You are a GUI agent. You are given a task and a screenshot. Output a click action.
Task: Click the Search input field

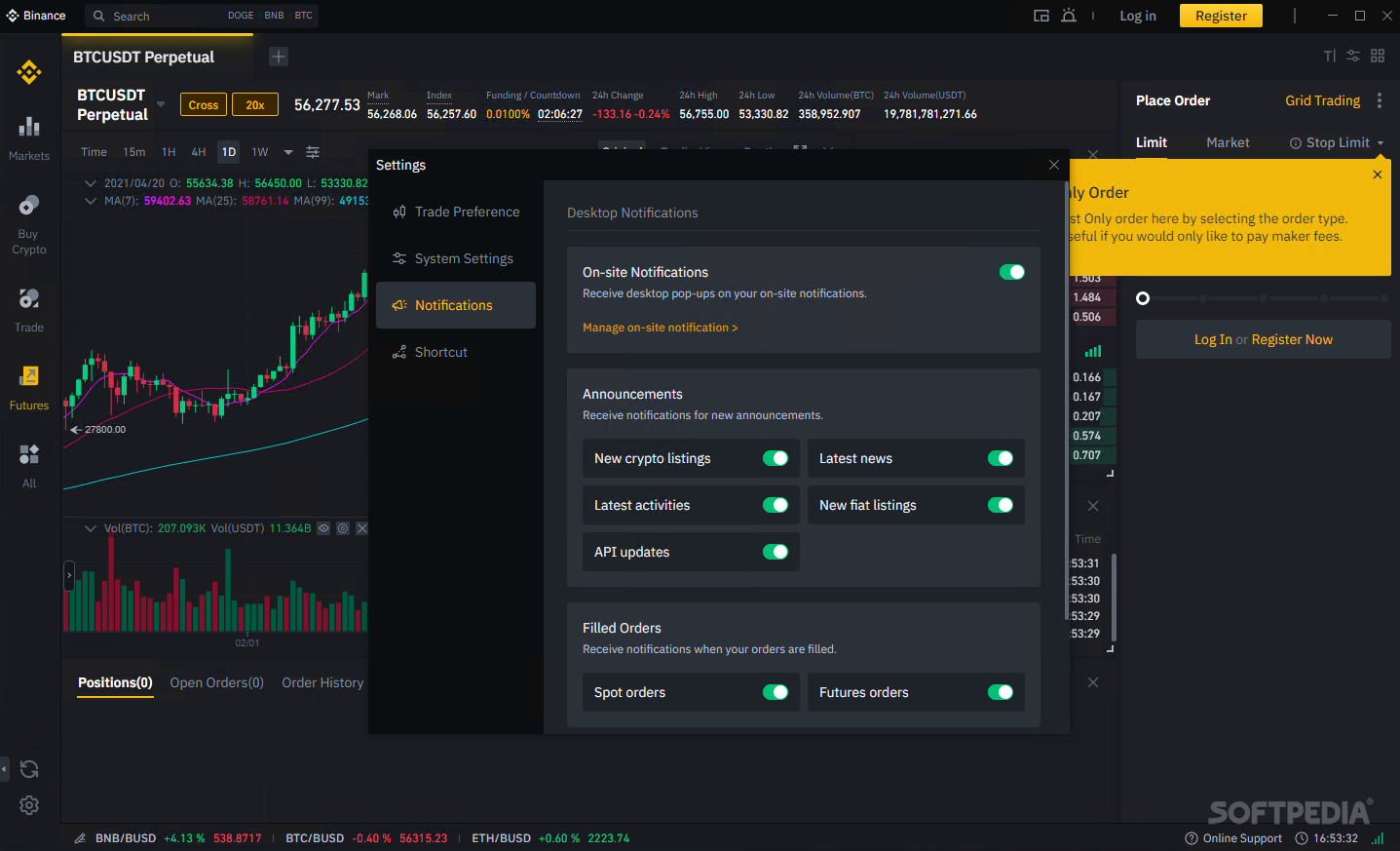coord(203,16)
